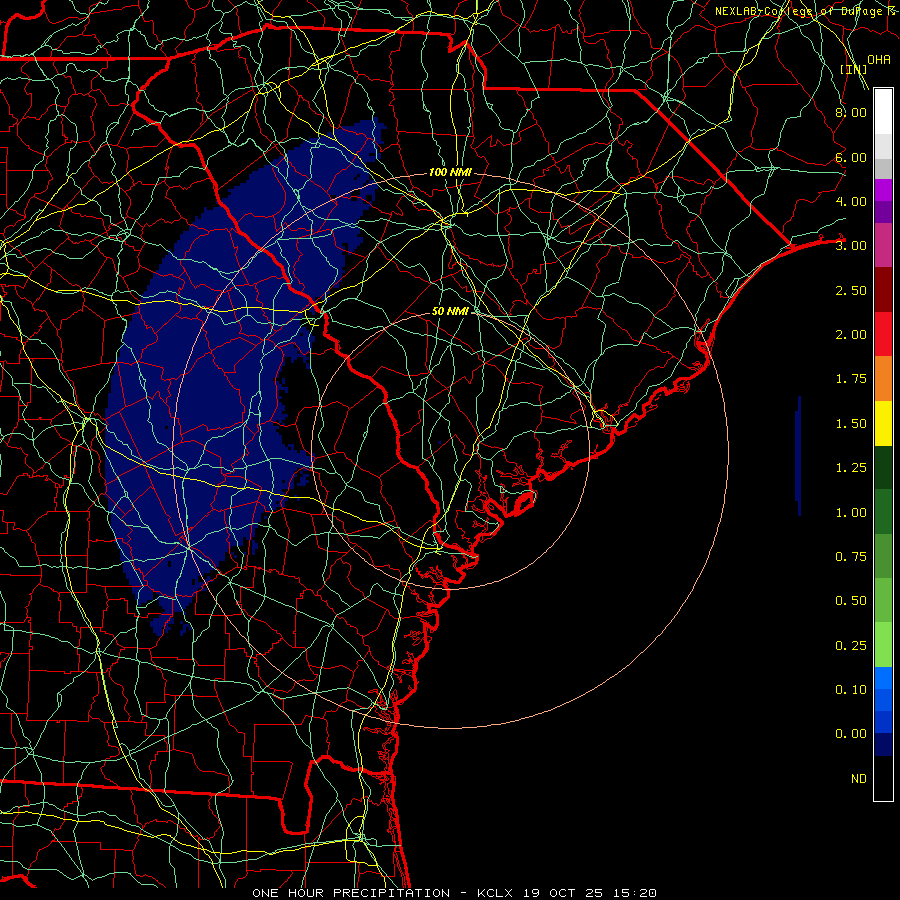Click the small blue streak offshore
Screen dimensions: 900x900
(798, 456)
